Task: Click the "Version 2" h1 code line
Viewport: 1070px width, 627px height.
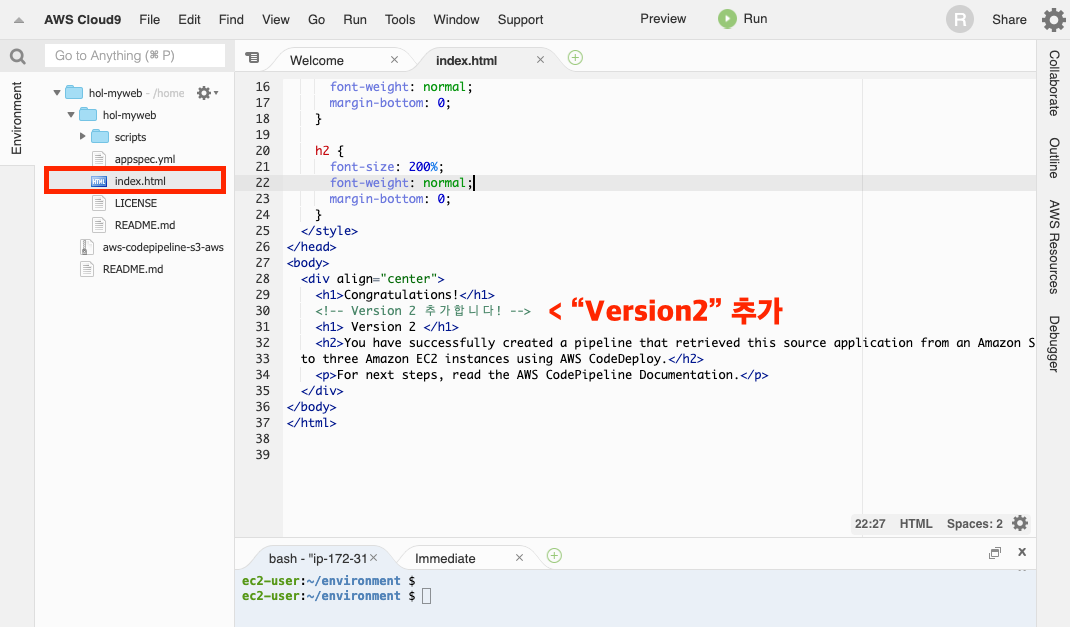Action: 387,327
